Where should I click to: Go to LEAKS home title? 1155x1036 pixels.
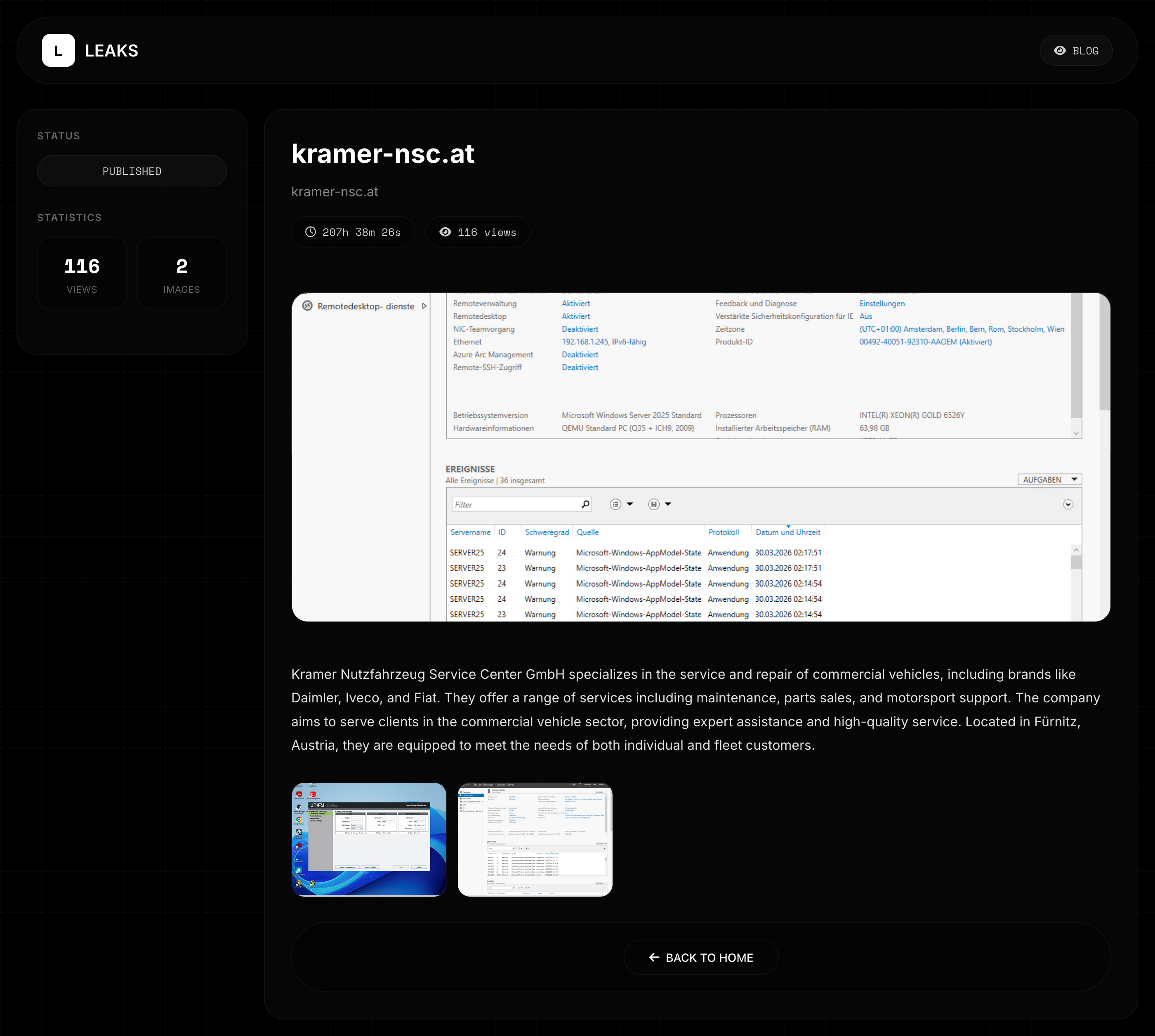pyautogui.click(x=111, y=51)
